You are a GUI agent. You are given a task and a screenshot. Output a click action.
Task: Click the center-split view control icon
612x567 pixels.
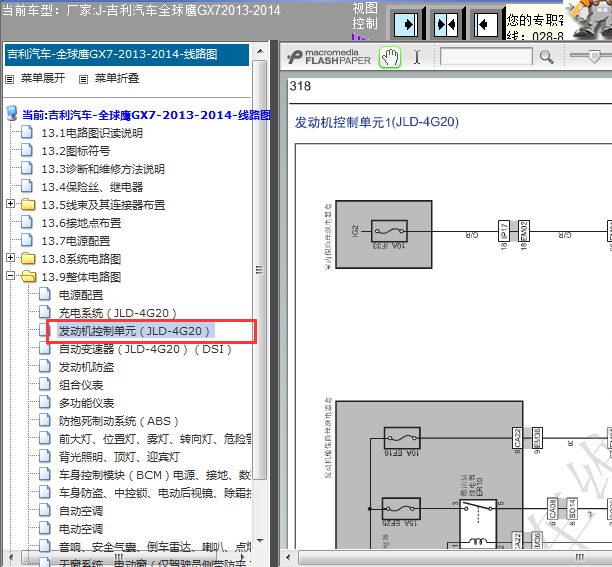[x=446, y=25]
